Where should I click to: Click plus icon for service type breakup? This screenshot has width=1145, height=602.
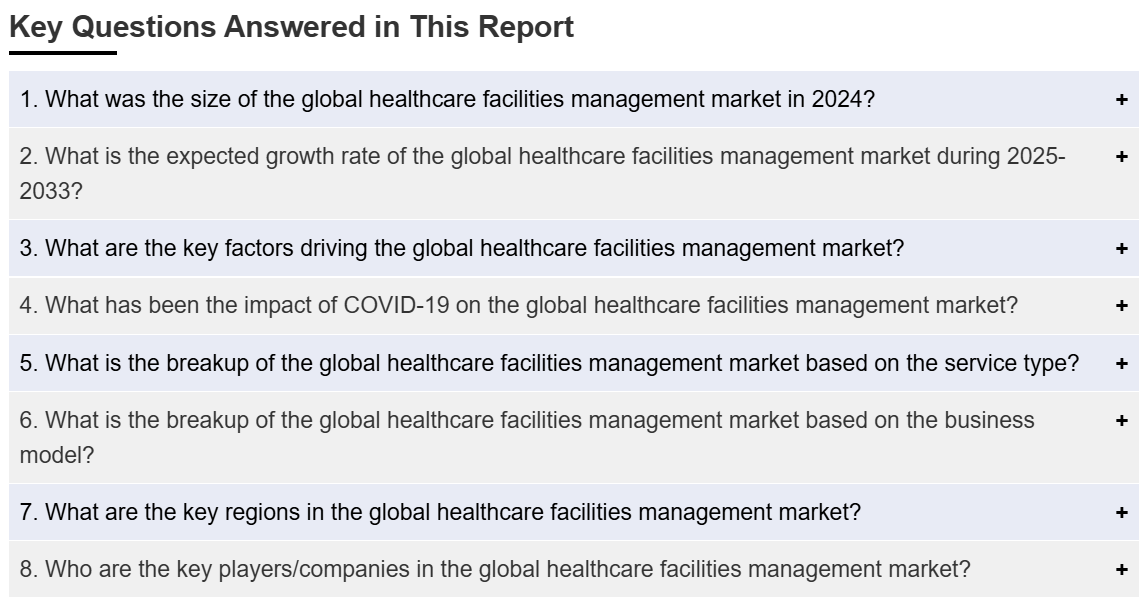point(1121,363)
